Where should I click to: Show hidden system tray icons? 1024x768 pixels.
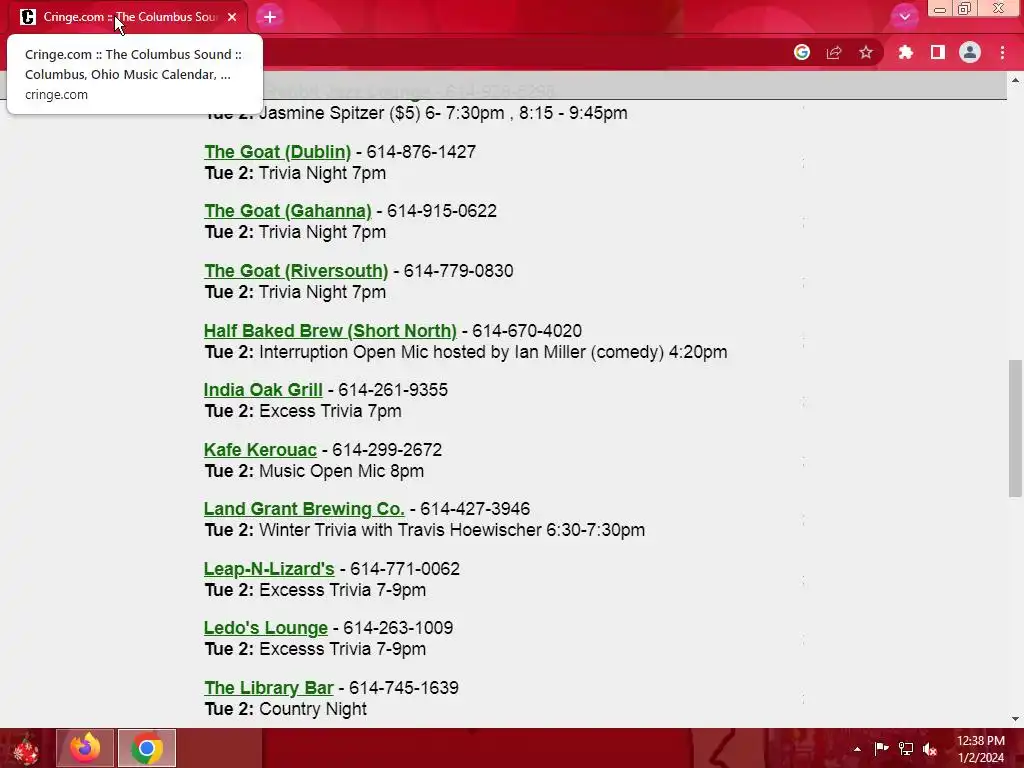(857, 749)
